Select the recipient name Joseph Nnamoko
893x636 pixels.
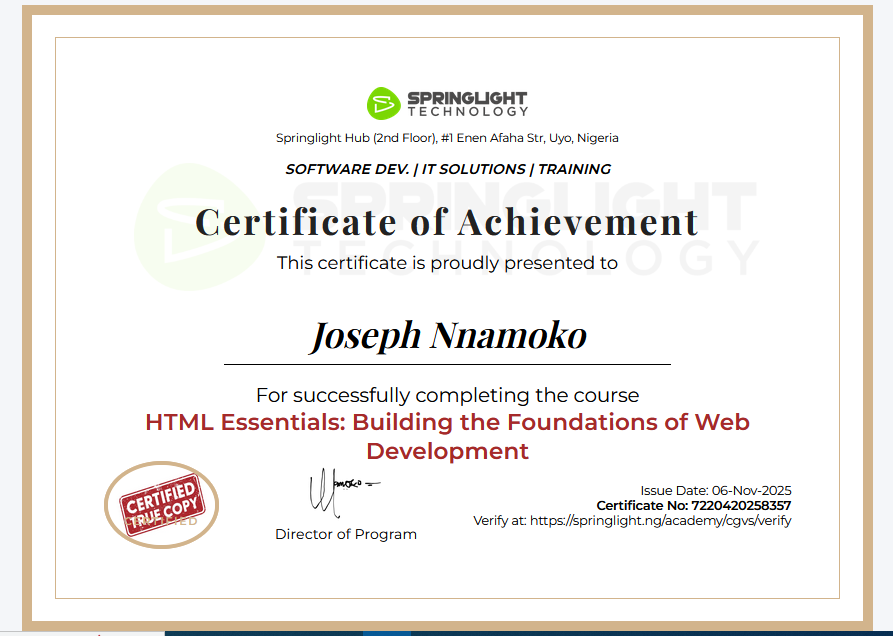(447, 335)
